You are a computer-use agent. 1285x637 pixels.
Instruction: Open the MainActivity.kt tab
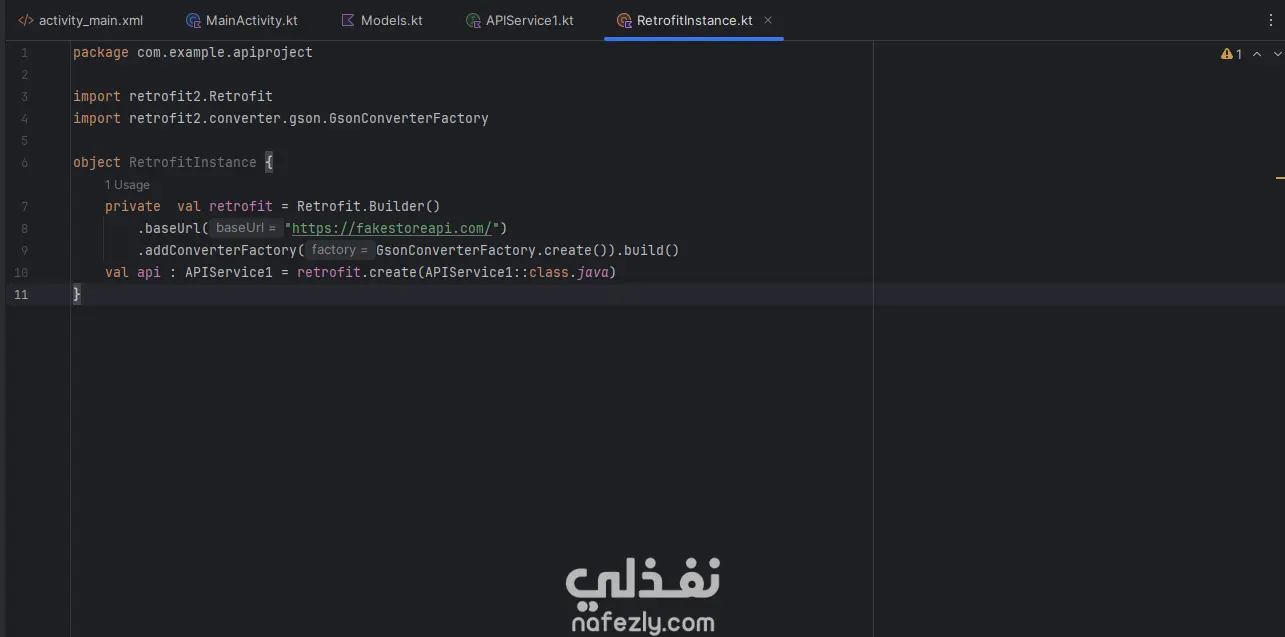pos(241,20)
